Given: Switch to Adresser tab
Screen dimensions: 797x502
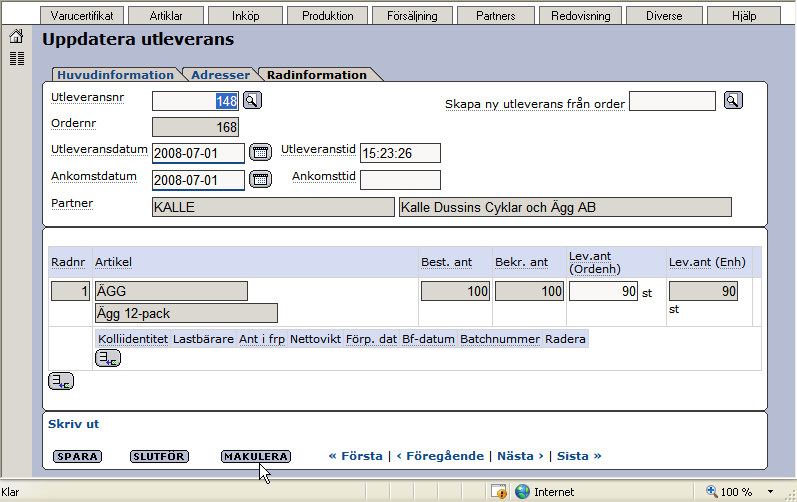Looking at the screenshot, I should [221, 75].
